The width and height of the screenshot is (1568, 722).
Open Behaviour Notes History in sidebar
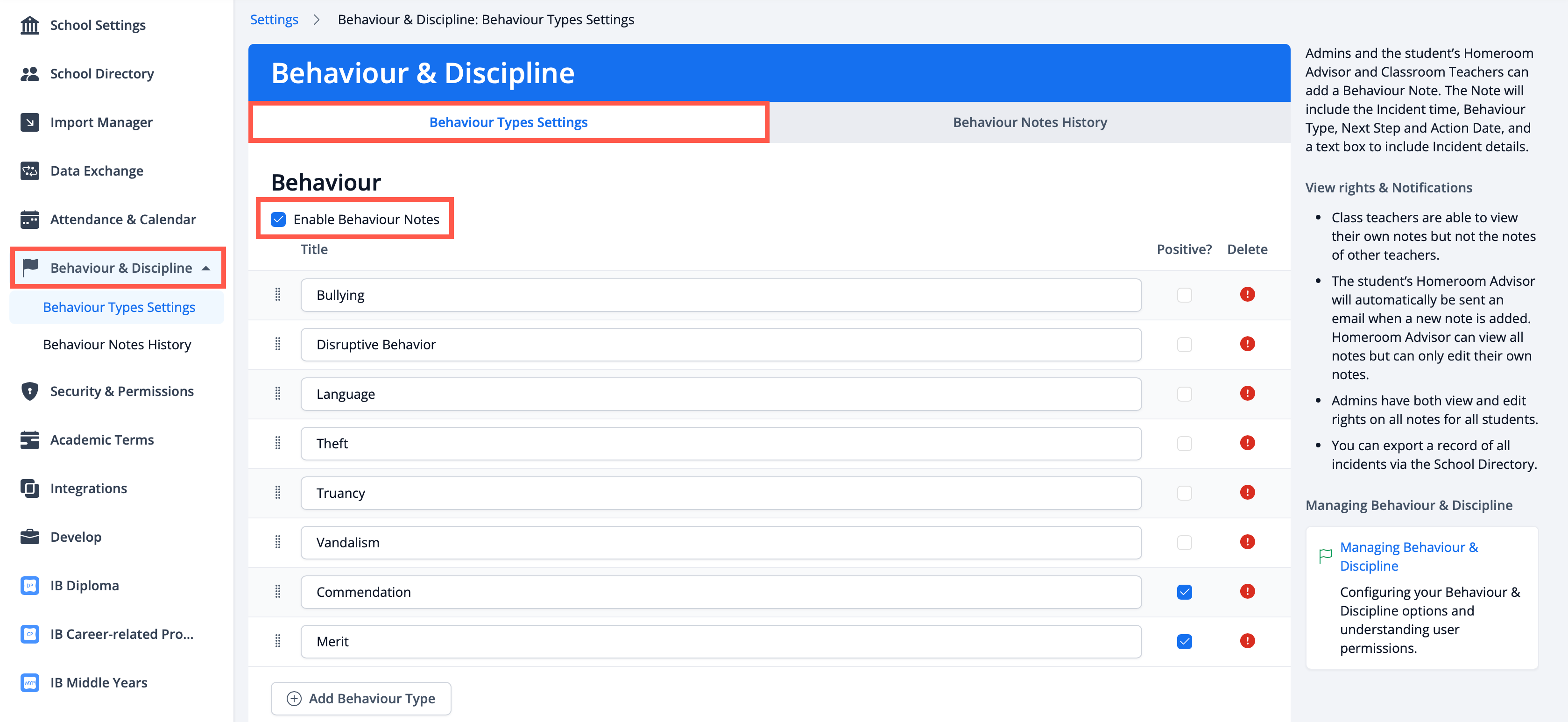click(117, 345)
